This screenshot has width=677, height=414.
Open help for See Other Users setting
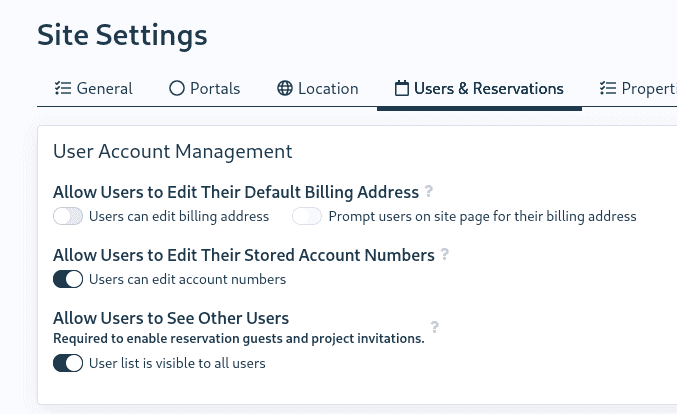click(435, 327)
